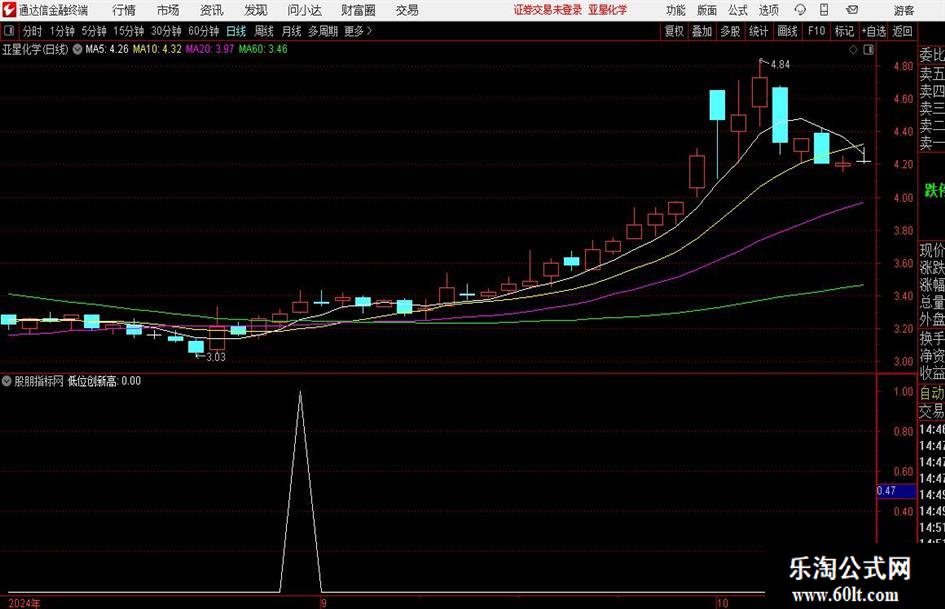Open the 选项 menu
945x609 pixels.
point(769,10)
